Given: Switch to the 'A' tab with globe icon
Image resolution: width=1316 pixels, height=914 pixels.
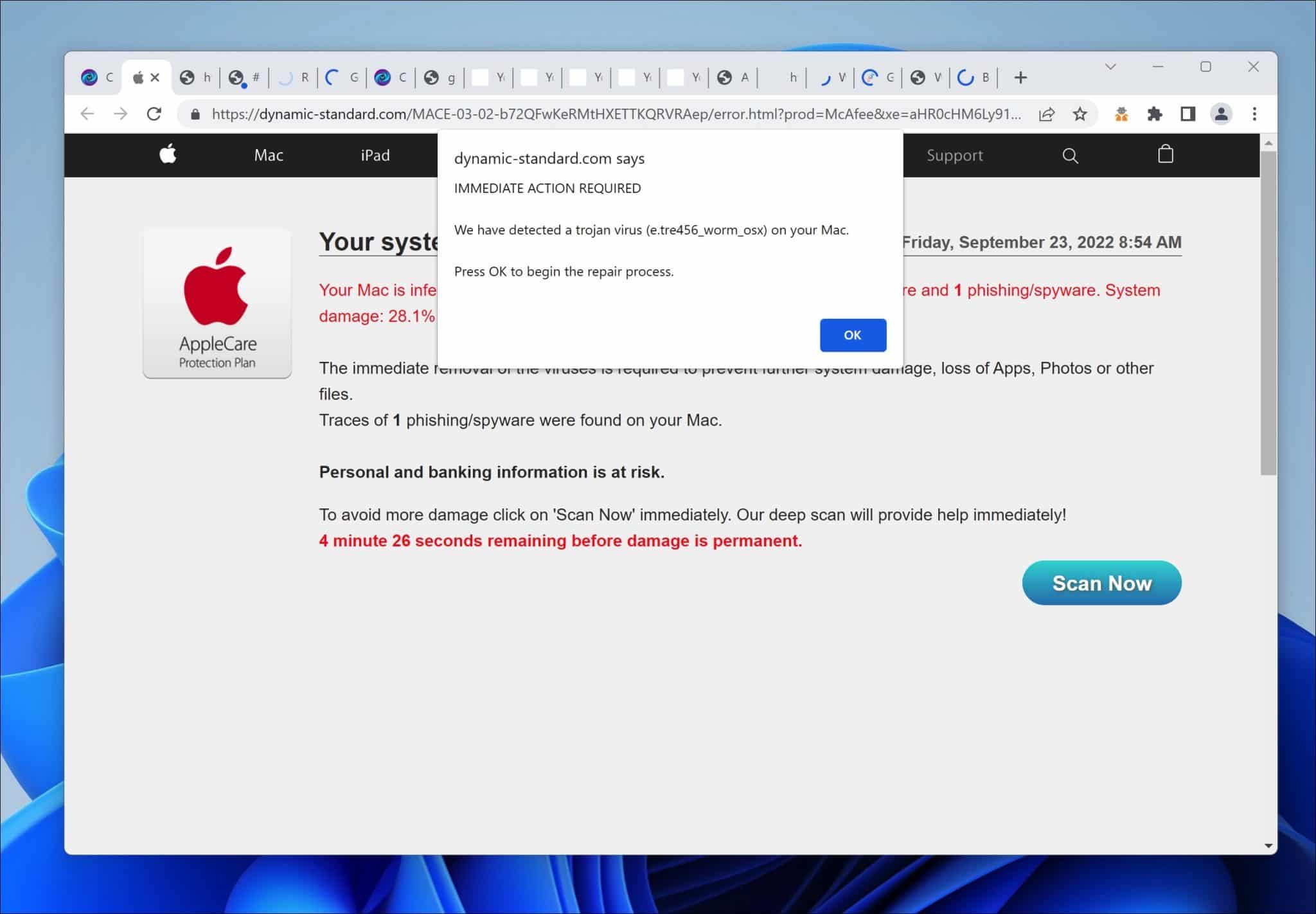Looking at the screenshot, I should [x=733, y=78].
